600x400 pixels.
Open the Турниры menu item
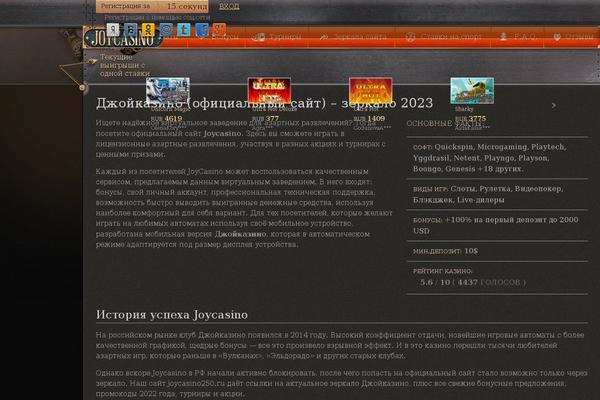point(285,37)
